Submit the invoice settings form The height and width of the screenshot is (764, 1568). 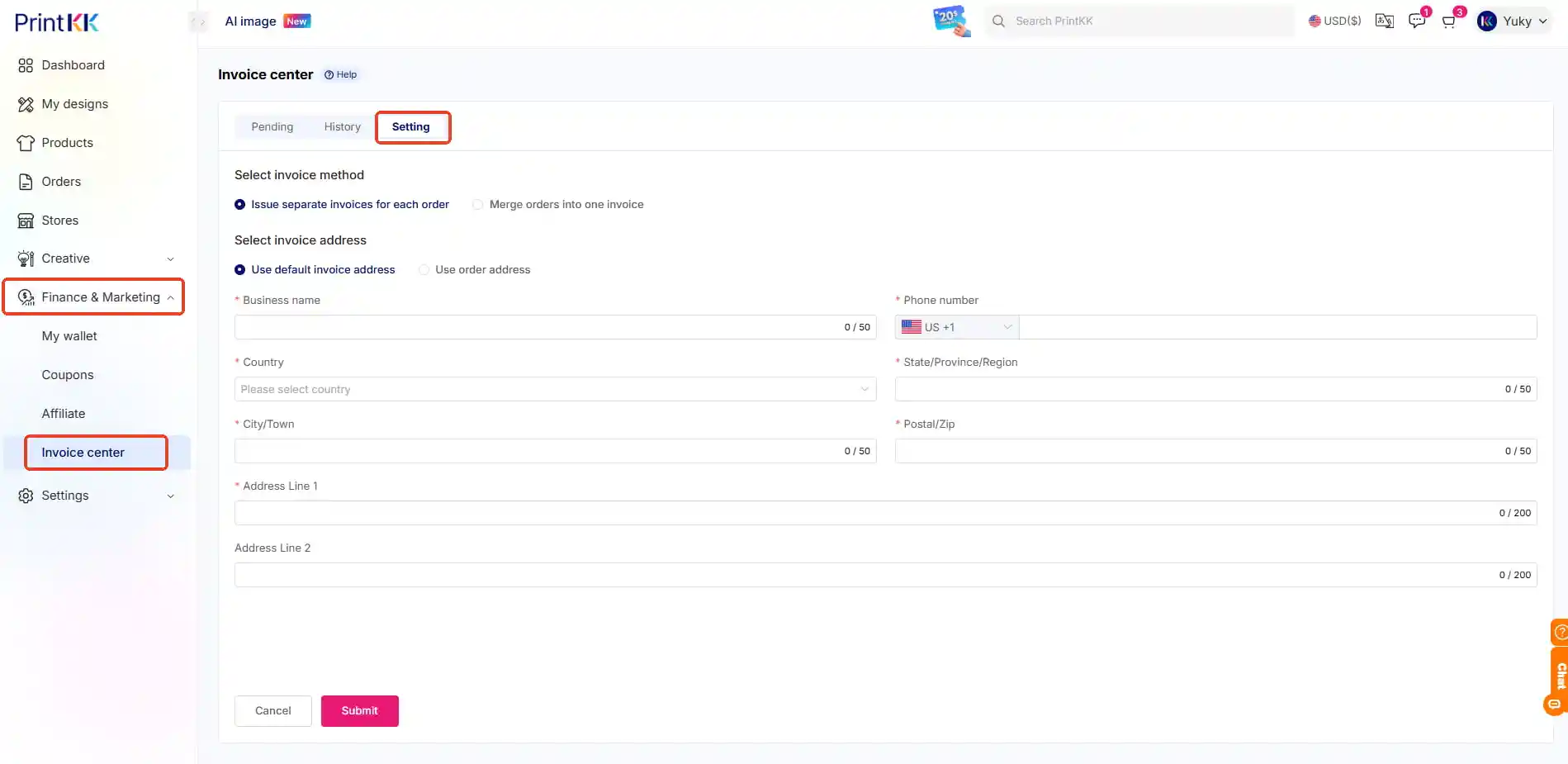359,710
